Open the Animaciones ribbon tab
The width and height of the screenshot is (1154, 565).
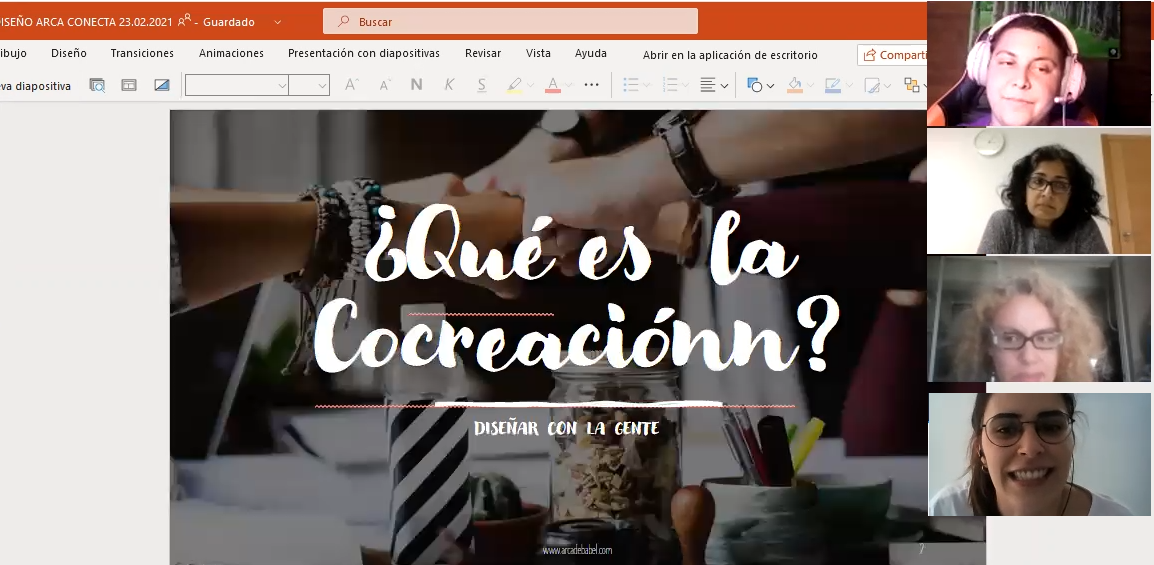coord(231,53)
